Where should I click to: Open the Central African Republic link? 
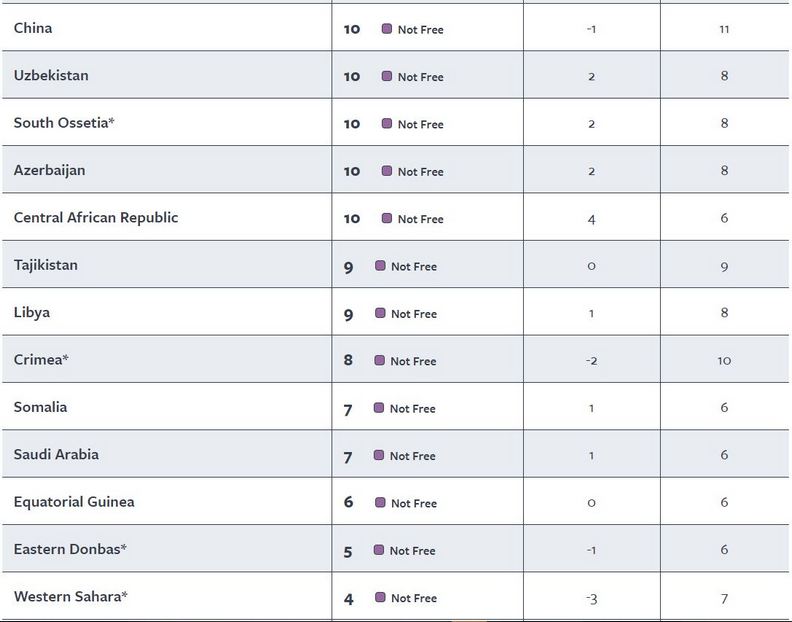(96, 217)
